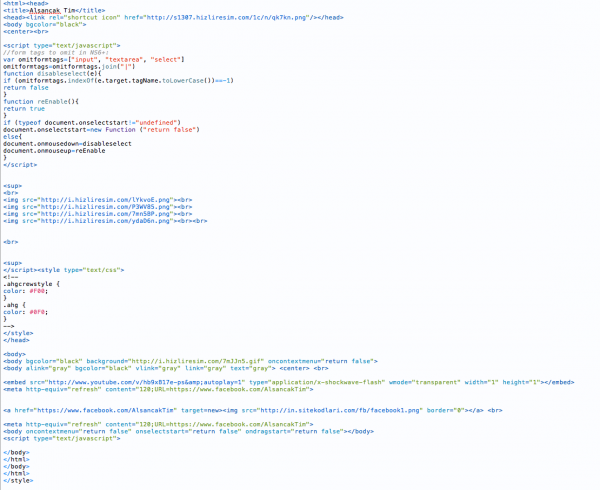Click the closing </head> tag line

[x=16, y=340]
